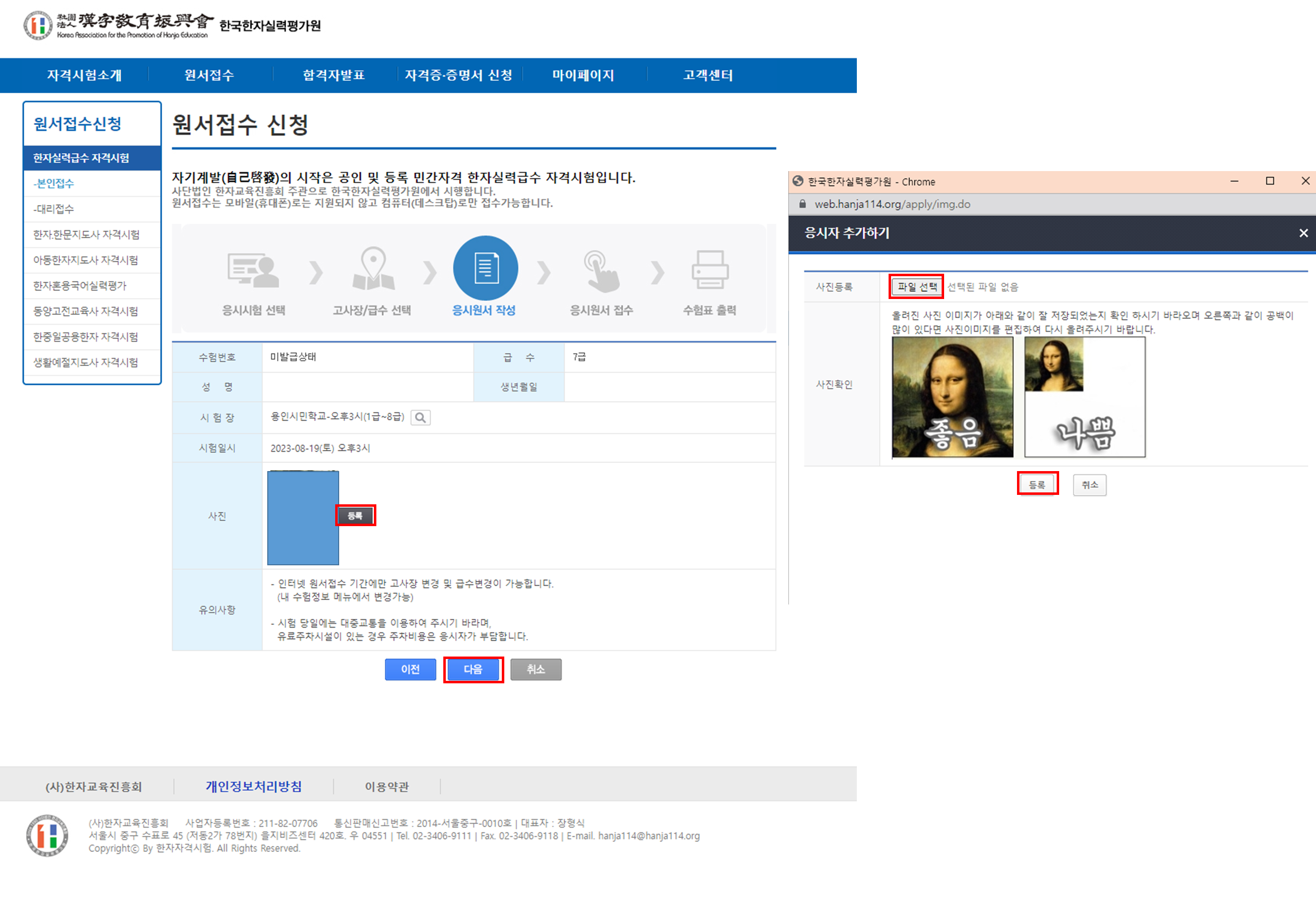1316x902 pixels.
Task: Click the good-example Mona Lisa thumbnail
Action: (x=953, y=397)
